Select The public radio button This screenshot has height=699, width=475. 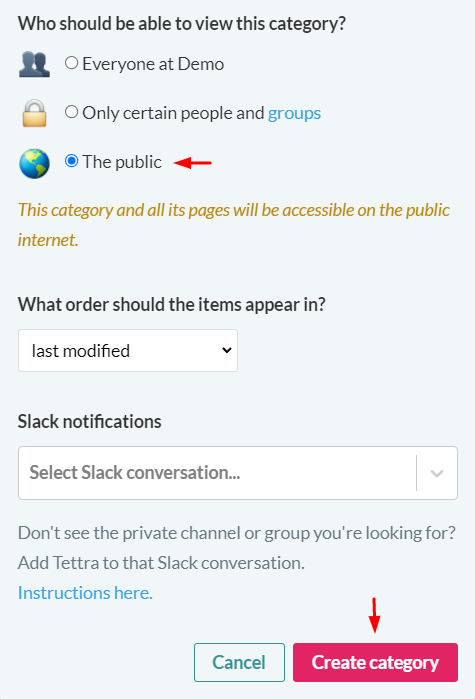coord(71,160)
